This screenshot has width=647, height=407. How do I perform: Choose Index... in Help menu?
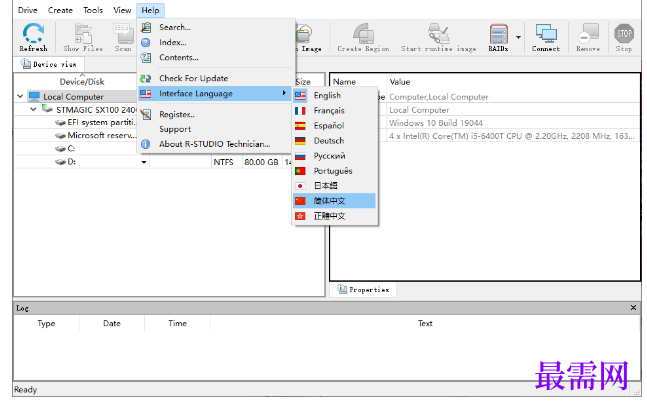(216, 43)
